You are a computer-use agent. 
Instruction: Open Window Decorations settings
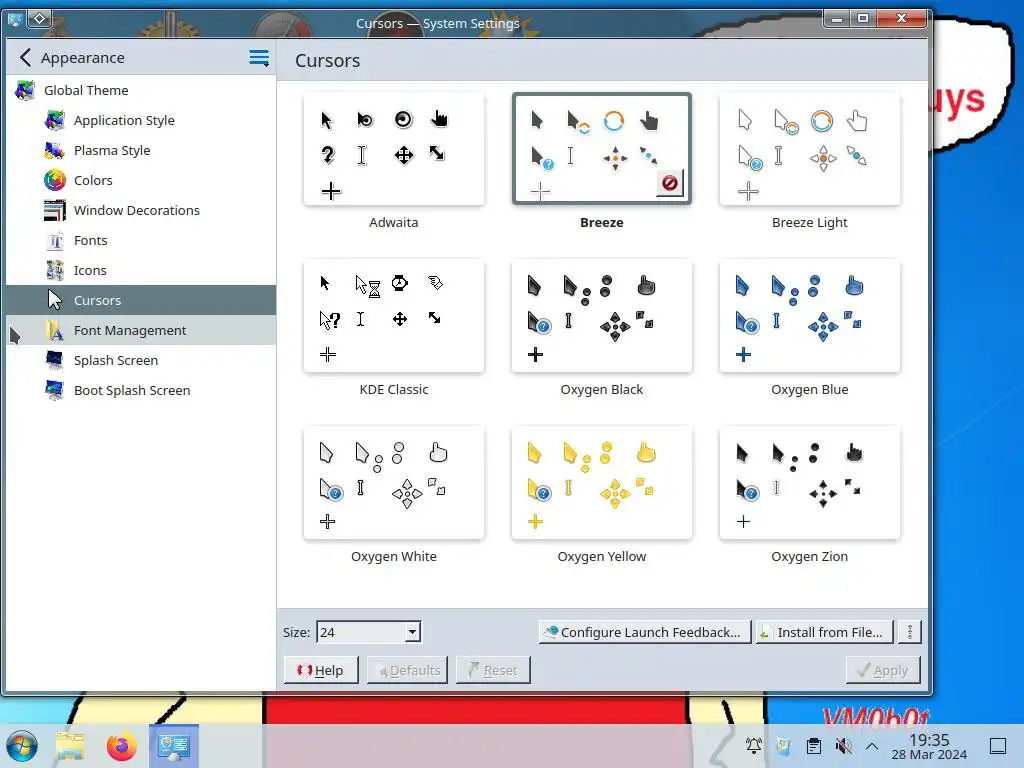pyautogui.click(x=141, y=210)
